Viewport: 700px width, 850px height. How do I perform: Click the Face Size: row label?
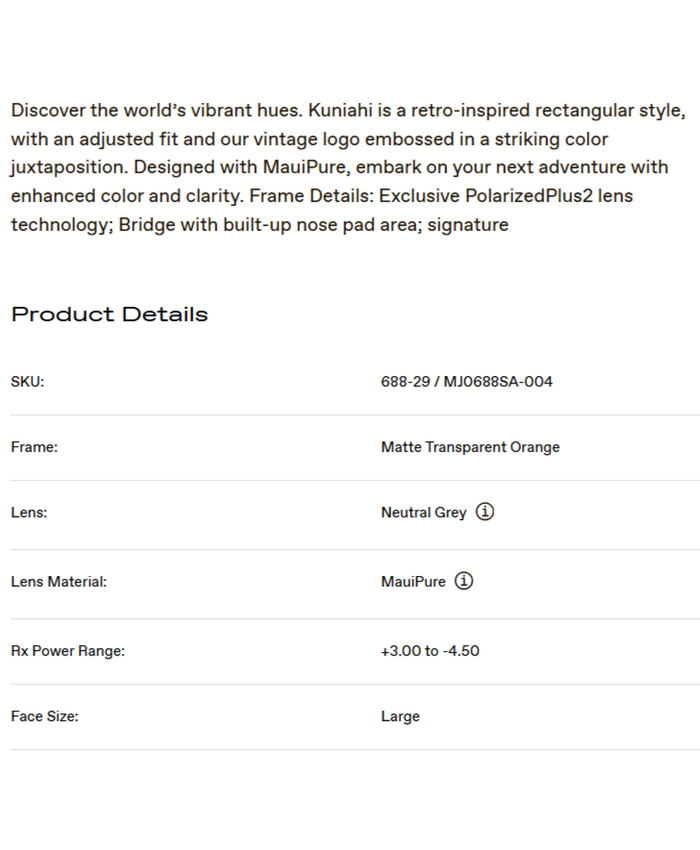45,717
